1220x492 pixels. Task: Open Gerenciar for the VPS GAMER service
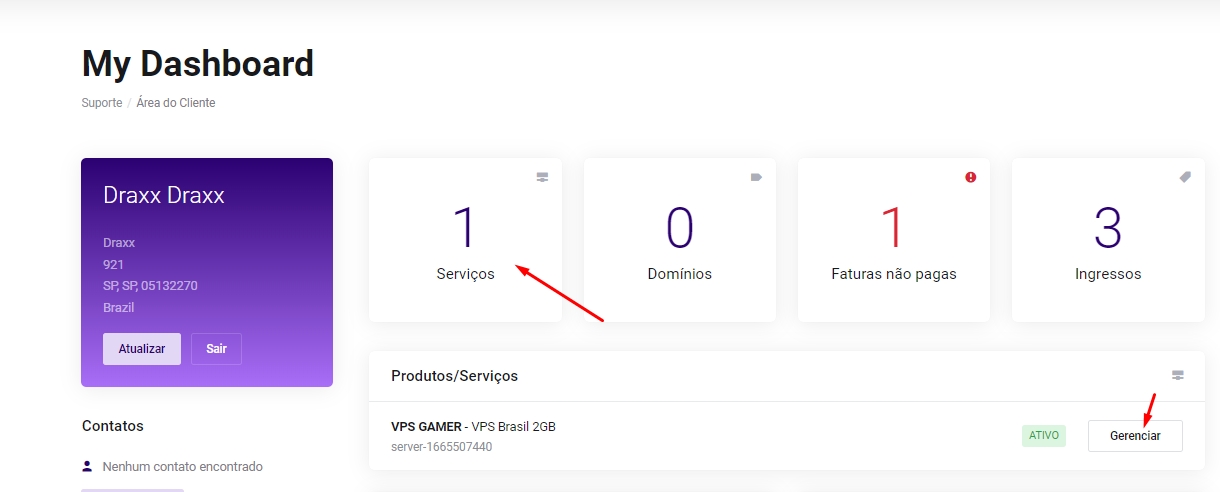click(x=1135, y=436)
